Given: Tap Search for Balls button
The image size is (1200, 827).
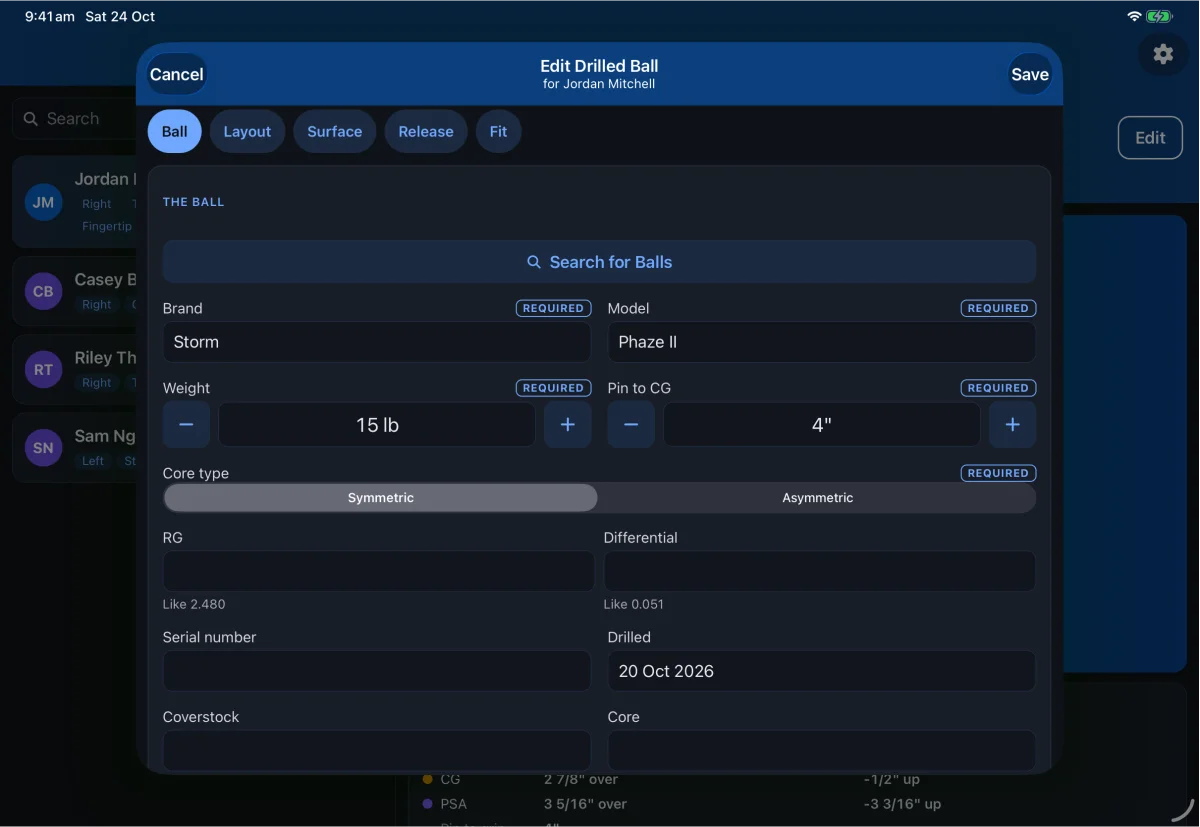Looking at the screenshot, I should [599, 262].
